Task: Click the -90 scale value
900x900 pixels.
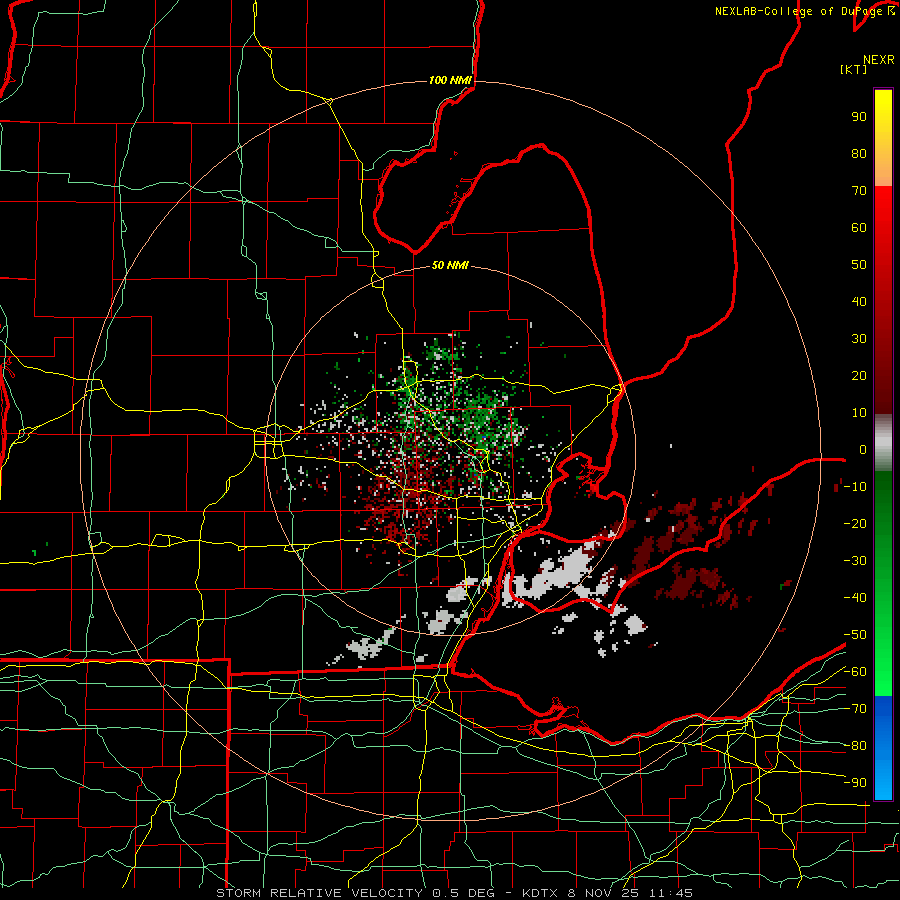Action: [855, 782]
